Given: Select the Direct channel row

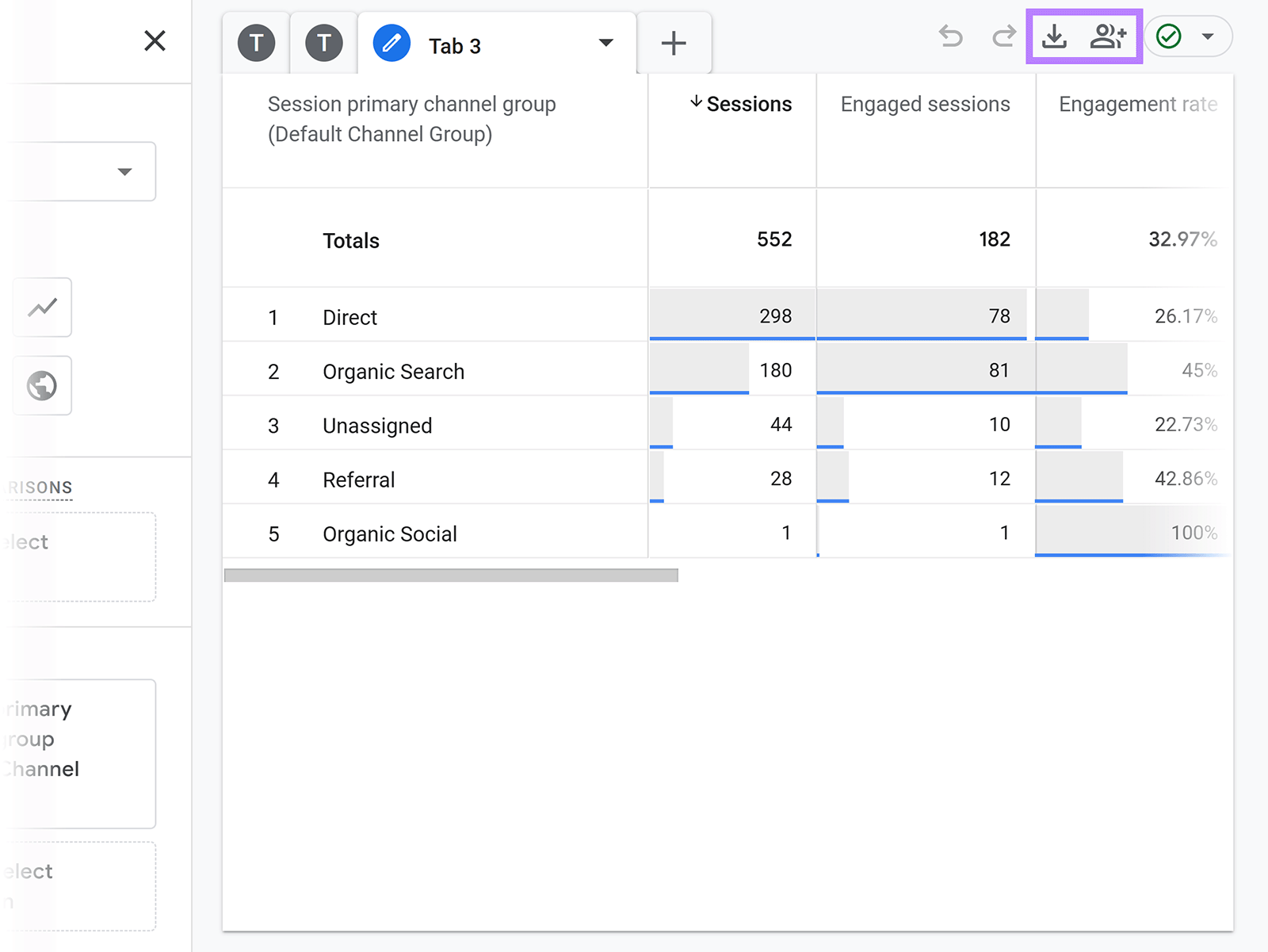Looking at the screenshot, I should coord(349,316).
